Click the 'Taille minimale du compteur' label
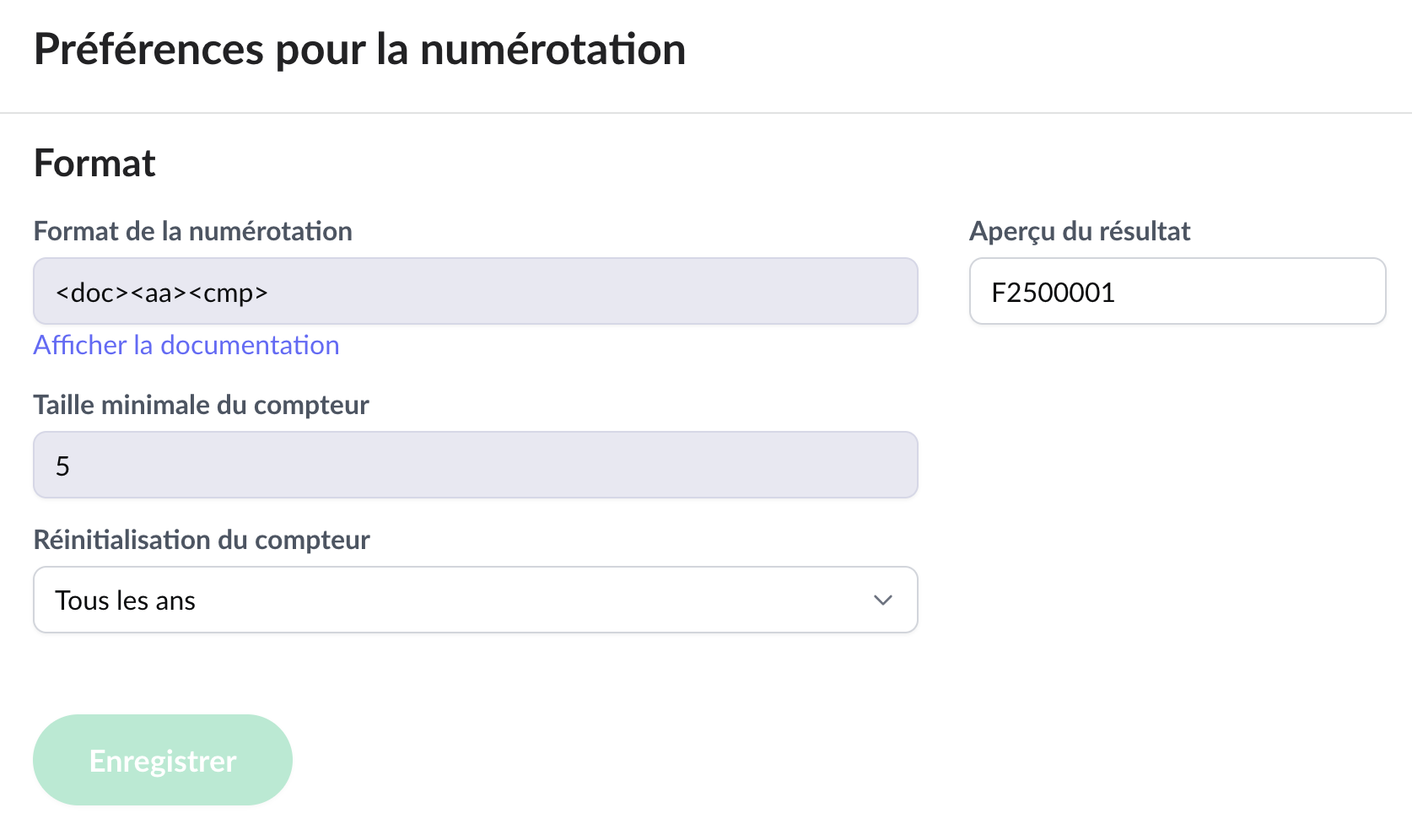The height and width of the screenshot is (840, 1412). click(201, 405)
